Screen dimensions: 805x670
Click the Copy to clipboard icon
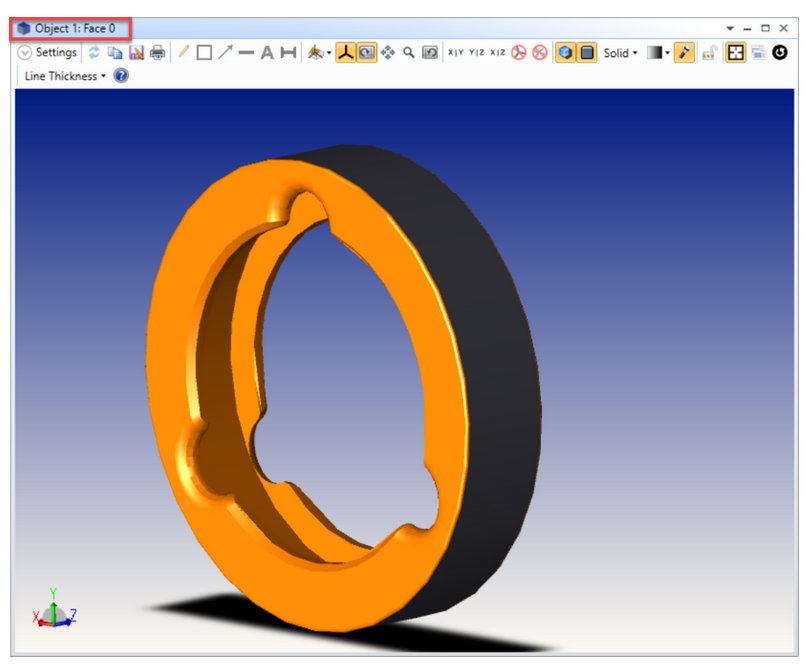115,53
